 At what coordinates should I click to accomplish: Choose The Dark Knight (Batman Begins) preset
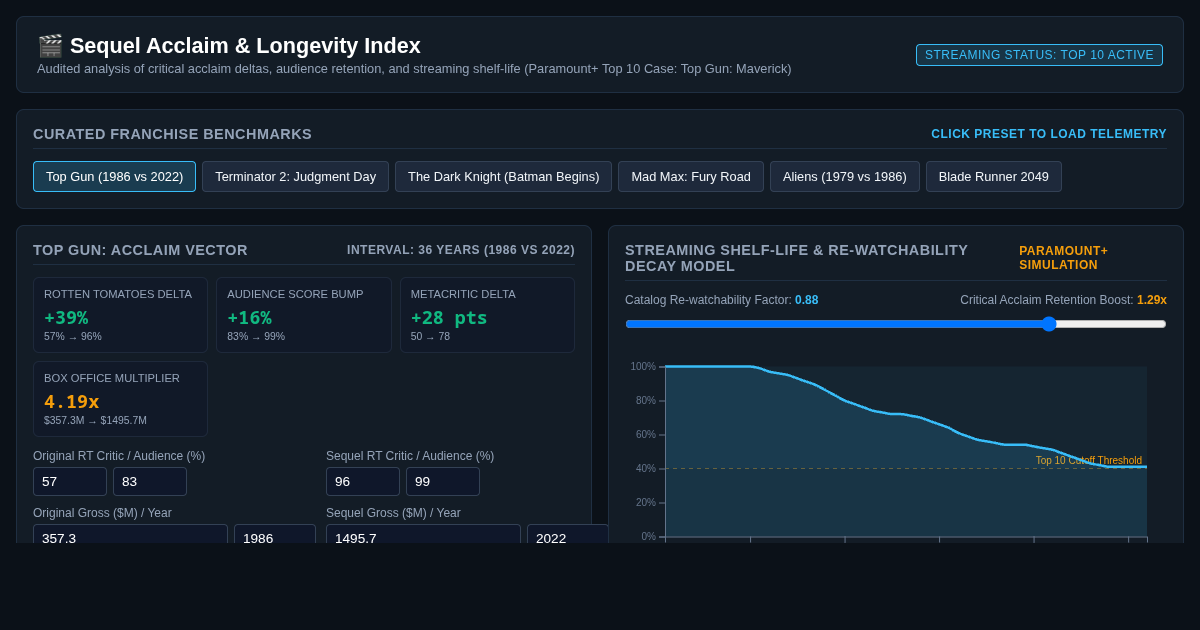coord(503,177)
